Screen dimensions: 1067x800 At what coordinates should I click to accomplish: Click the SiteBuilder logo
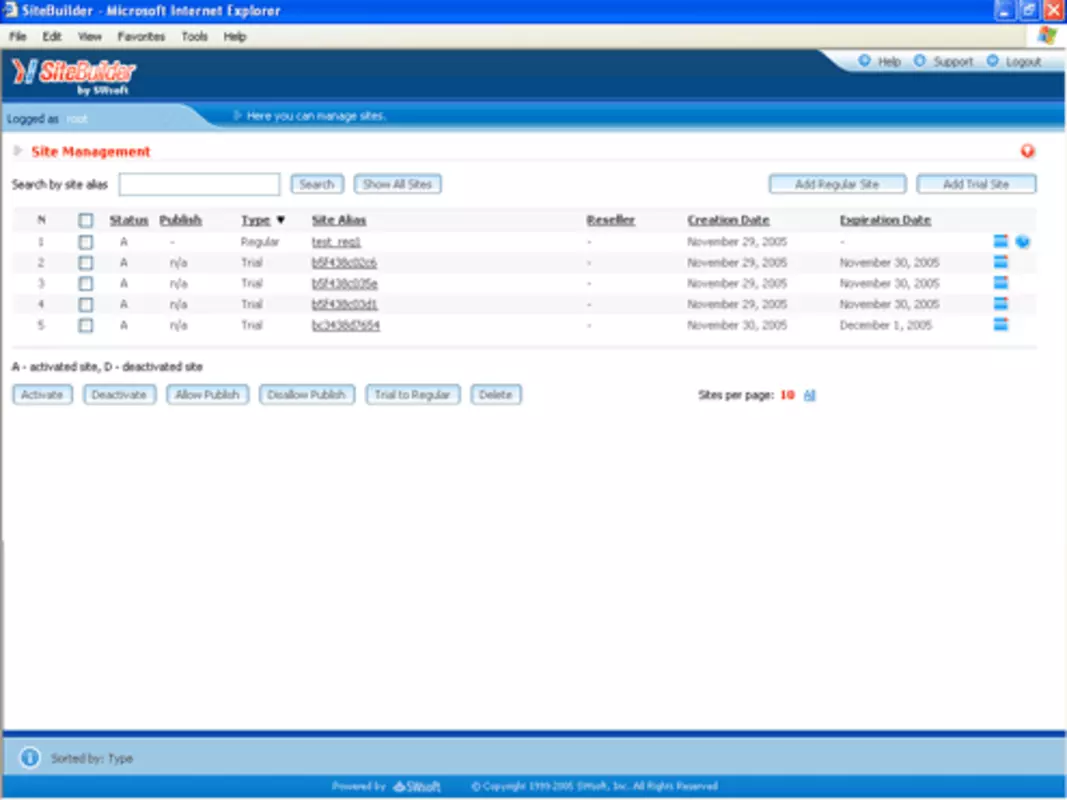click(73, 75)
